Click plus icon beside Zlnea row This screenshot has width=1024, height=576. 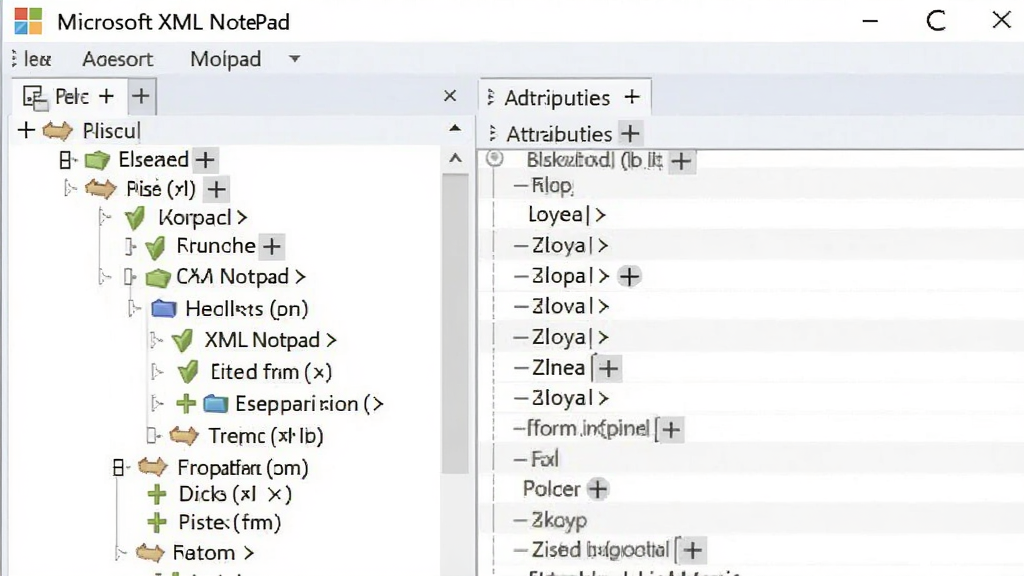pos(609,368)
